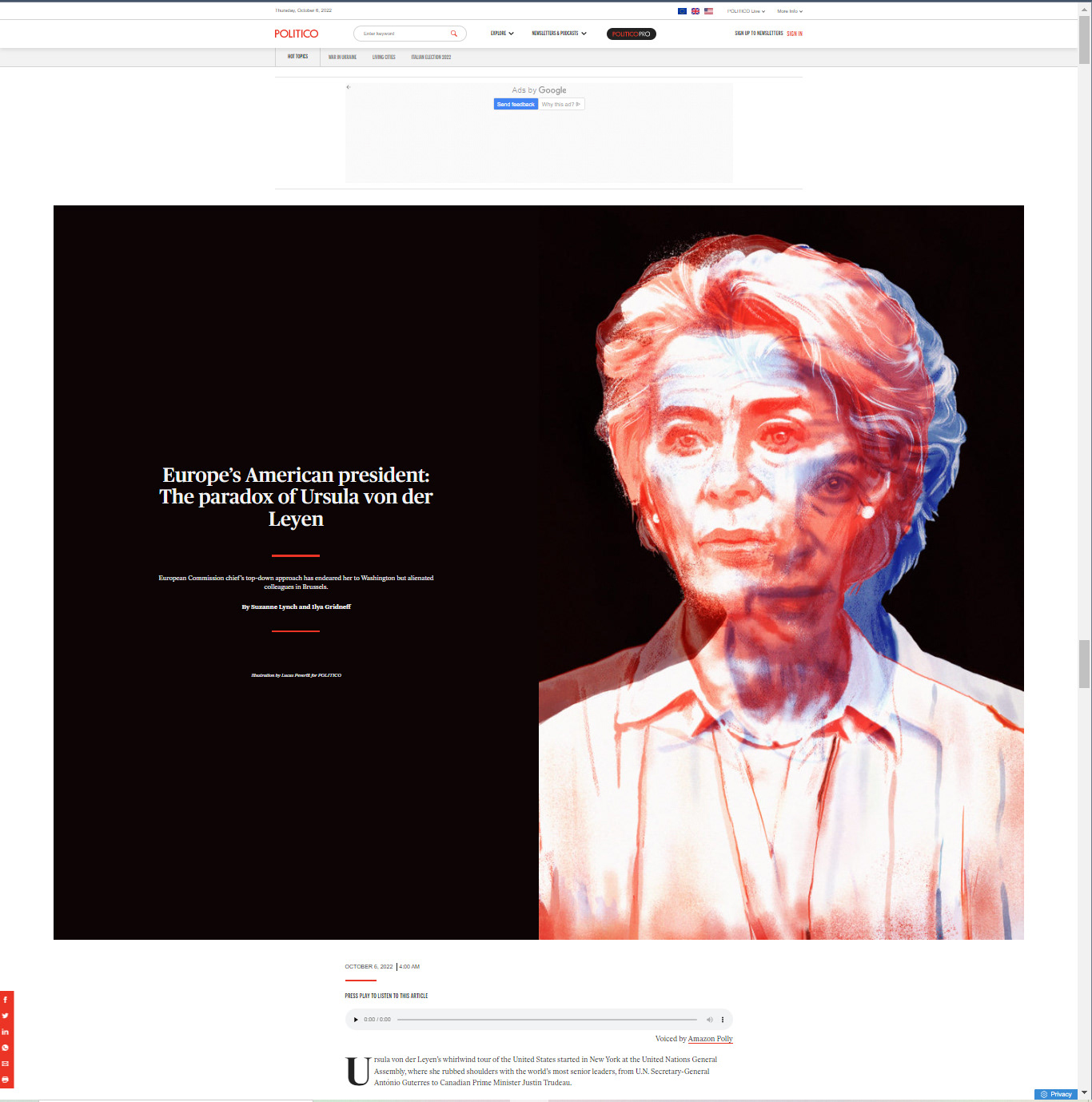
Task: Open audio player more options menu
Action: coord(723,1020)
